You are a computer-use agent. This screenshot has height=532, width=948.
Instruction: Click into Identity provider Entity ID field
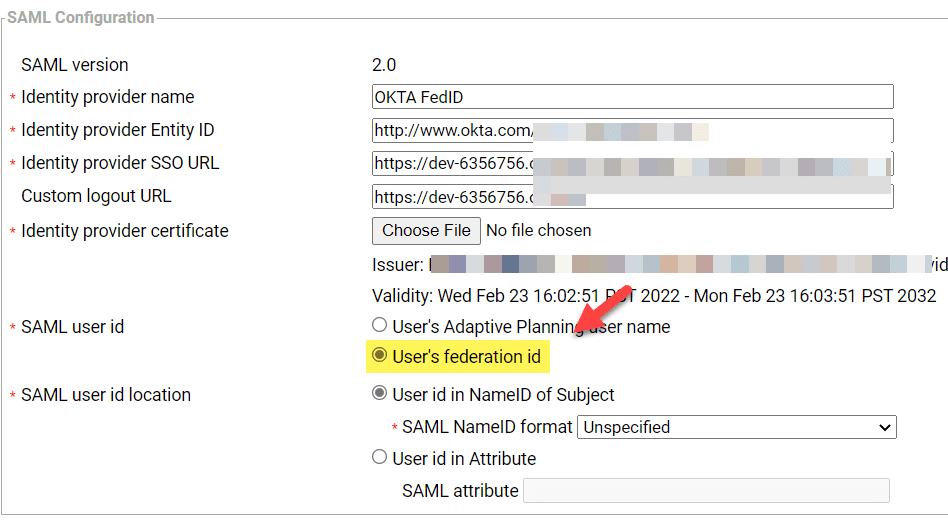coord(632,130)
